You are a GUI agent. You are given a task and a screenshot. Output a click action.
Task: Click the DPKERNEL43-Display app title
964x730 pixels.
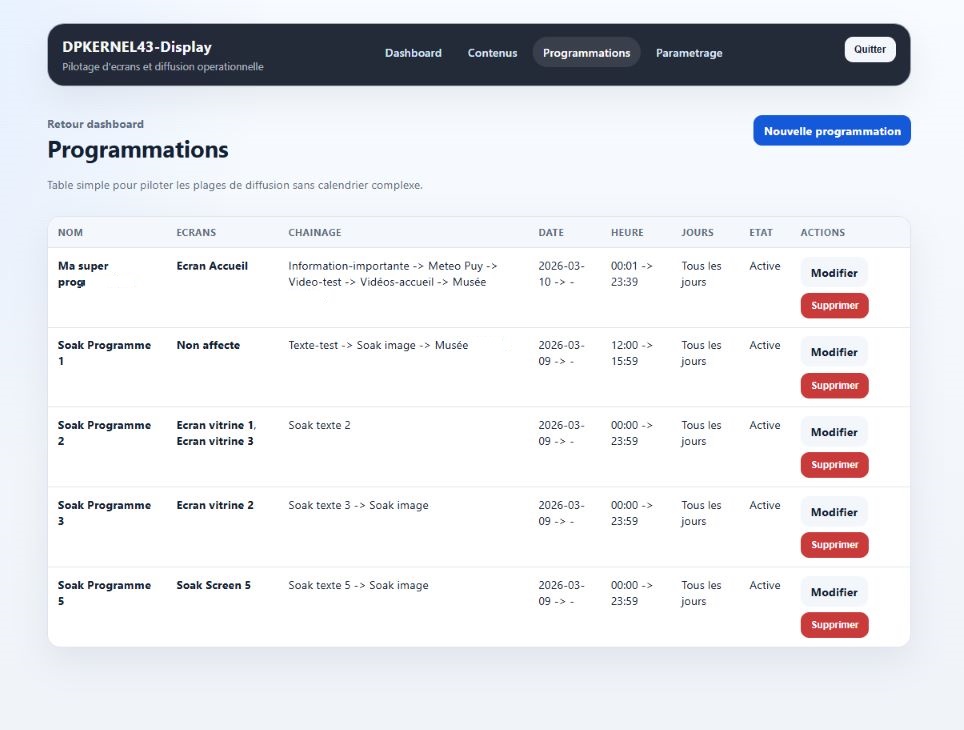(137, 47)
